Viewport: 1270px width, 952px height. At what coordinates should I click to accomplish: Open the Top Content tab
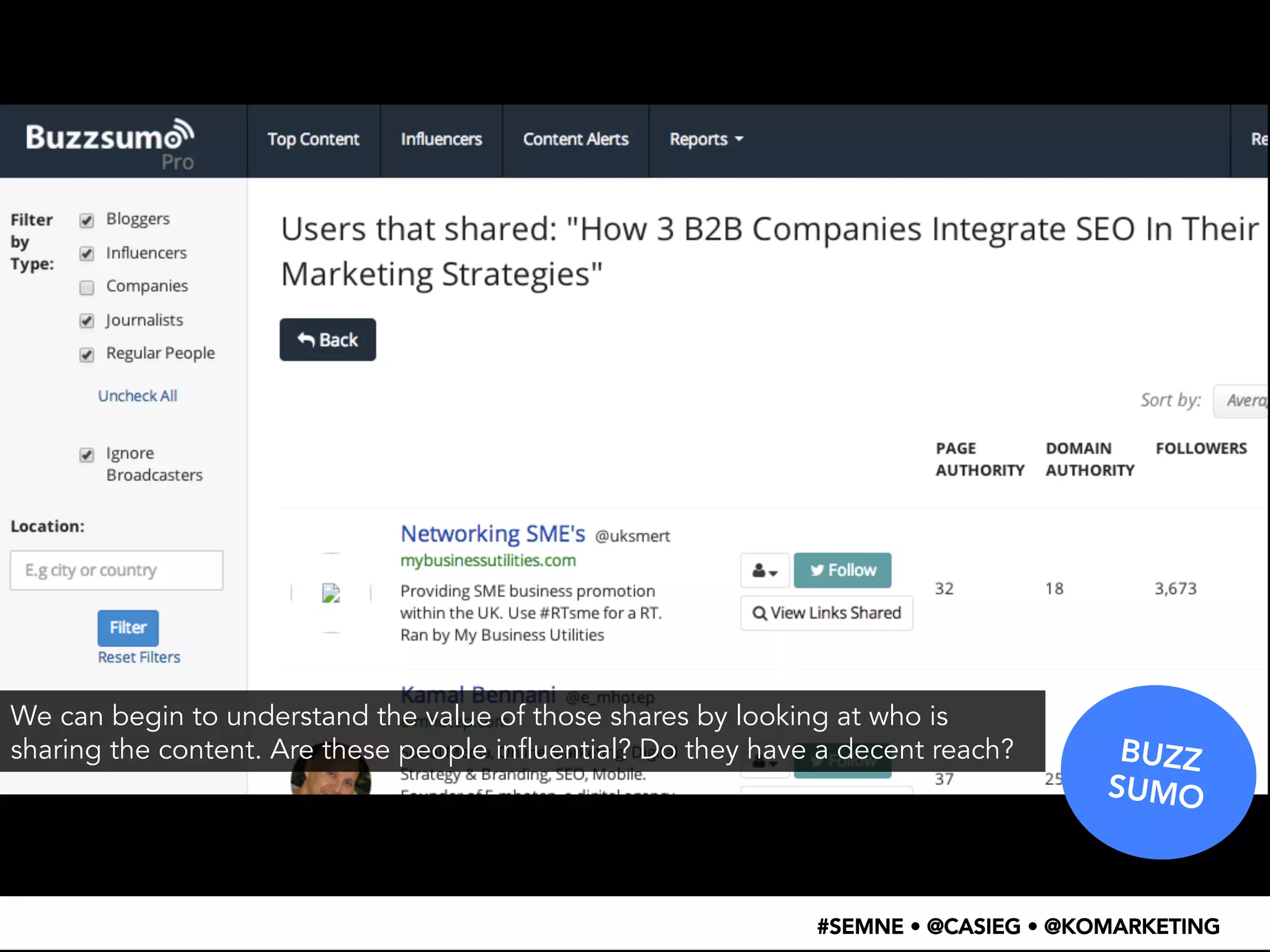[x=313, y=139]
